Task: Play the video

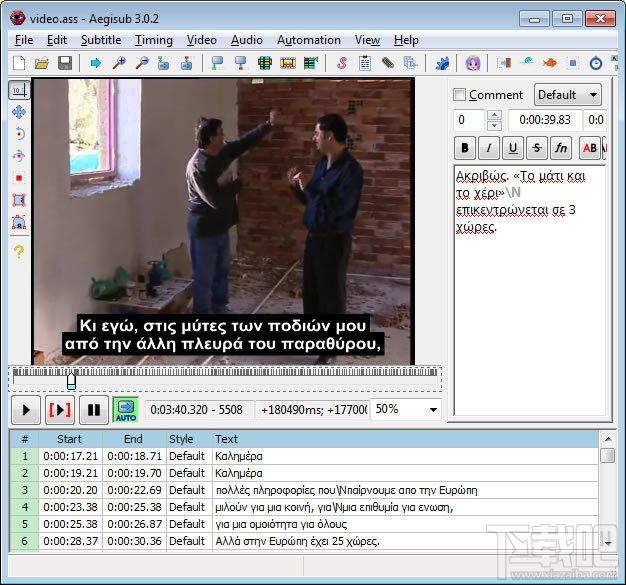Action: [26, 410]
